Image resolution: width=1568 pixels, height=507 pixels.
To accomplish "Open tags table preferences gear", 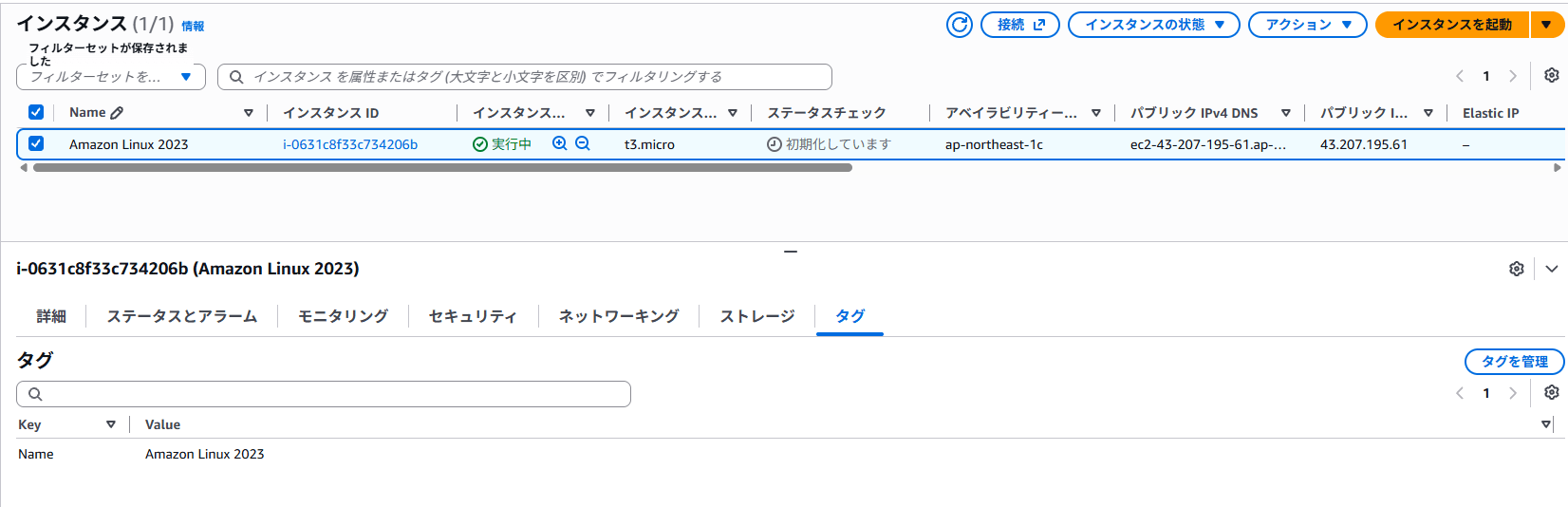I will (x=1552, y=392).
